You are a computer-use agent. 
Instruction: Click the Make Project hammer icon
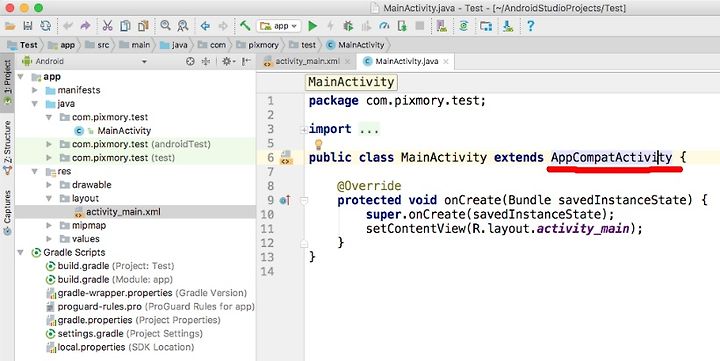[245, 26]
